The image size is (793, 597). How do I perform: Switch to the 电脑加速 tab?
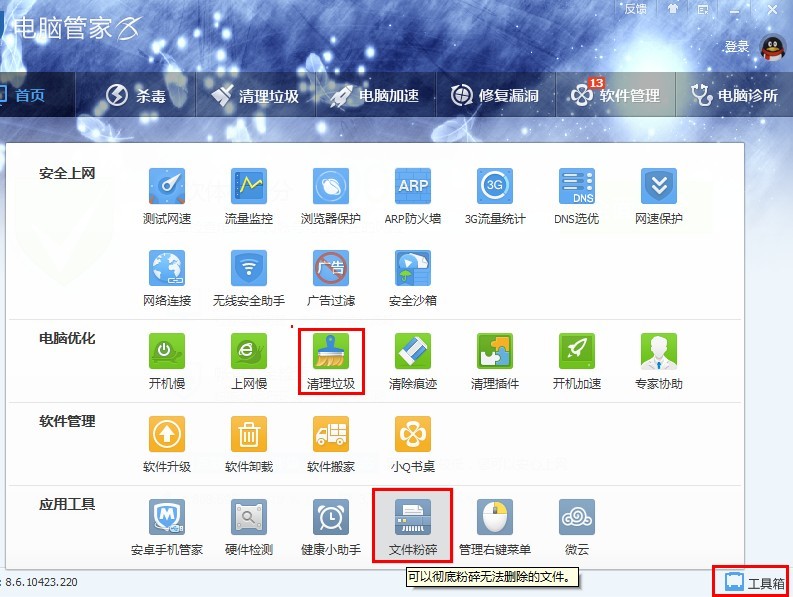pos(375,95)
